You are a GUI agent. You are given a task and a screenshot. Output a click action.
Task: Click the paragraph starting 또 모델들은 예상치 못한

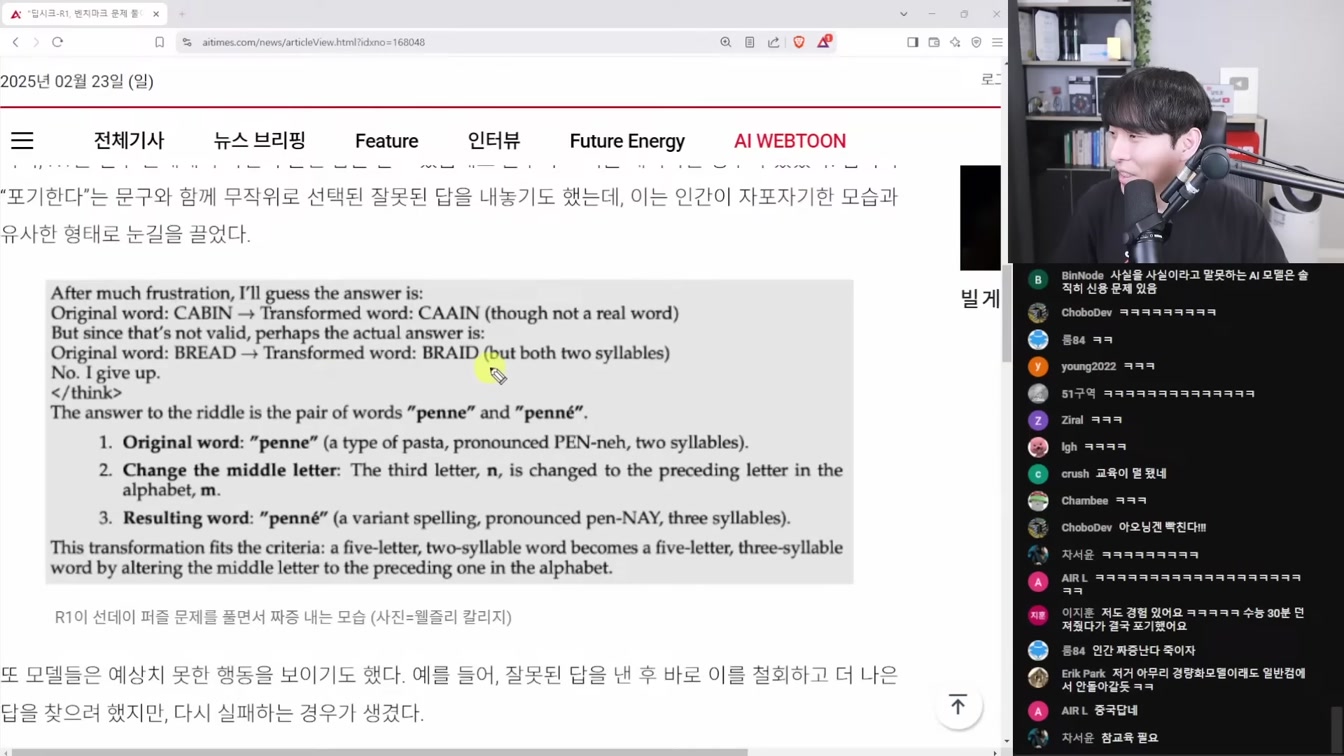[x=449, y=694]
